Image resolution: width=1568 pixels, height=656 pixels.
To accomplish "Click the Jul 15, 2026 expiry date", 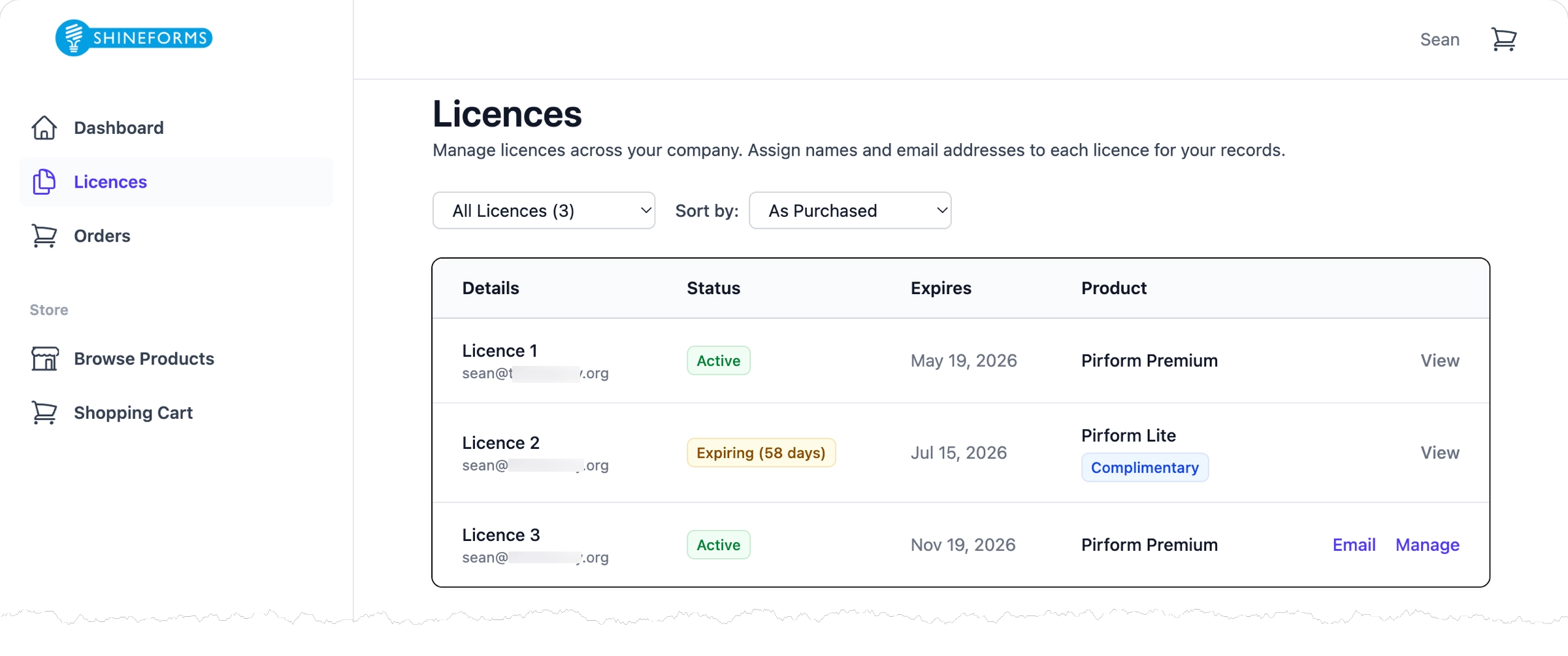I will (958, 453).
